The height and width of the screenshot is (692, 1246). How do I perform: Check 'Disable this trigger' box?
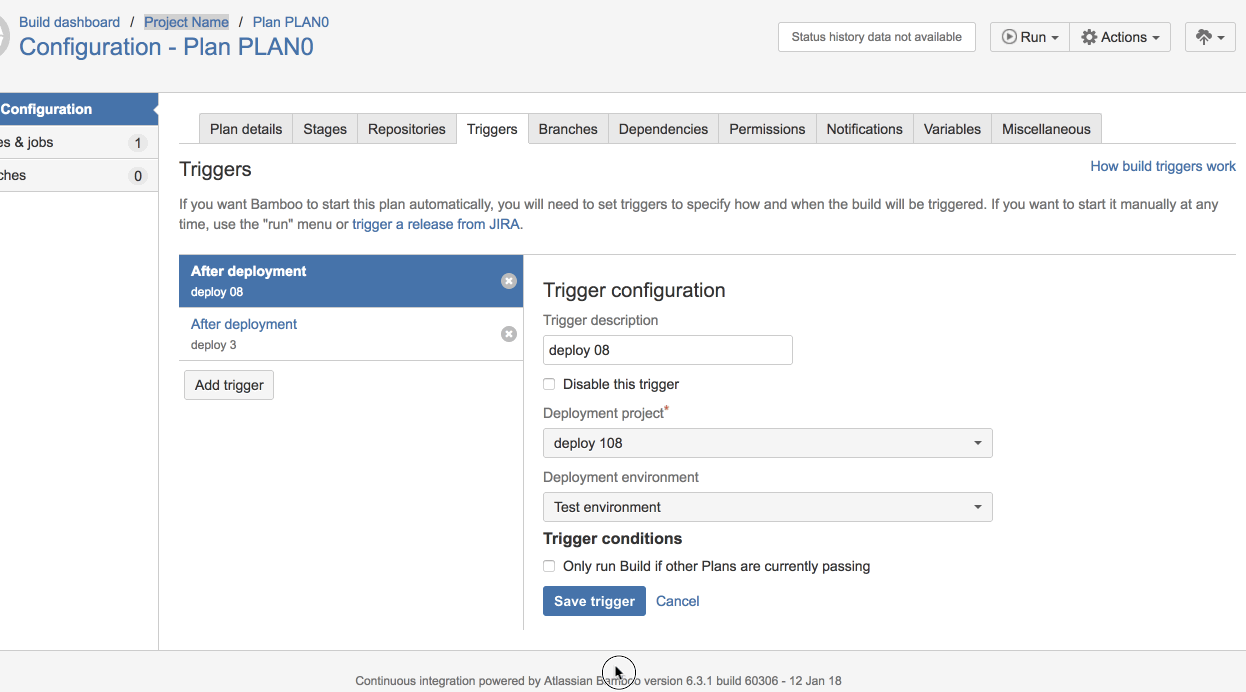click(x=549, y=384)
